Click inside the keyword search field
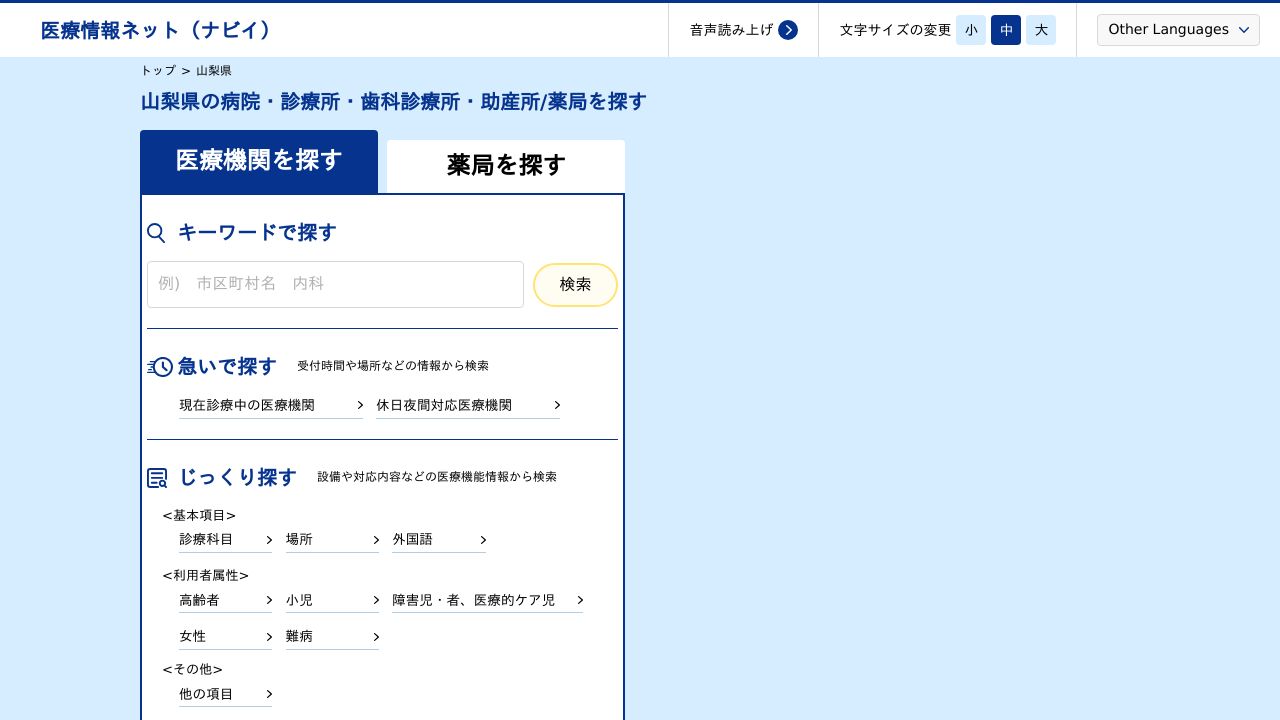This screenshot has height=720, width=1280. tap(335, 284)
